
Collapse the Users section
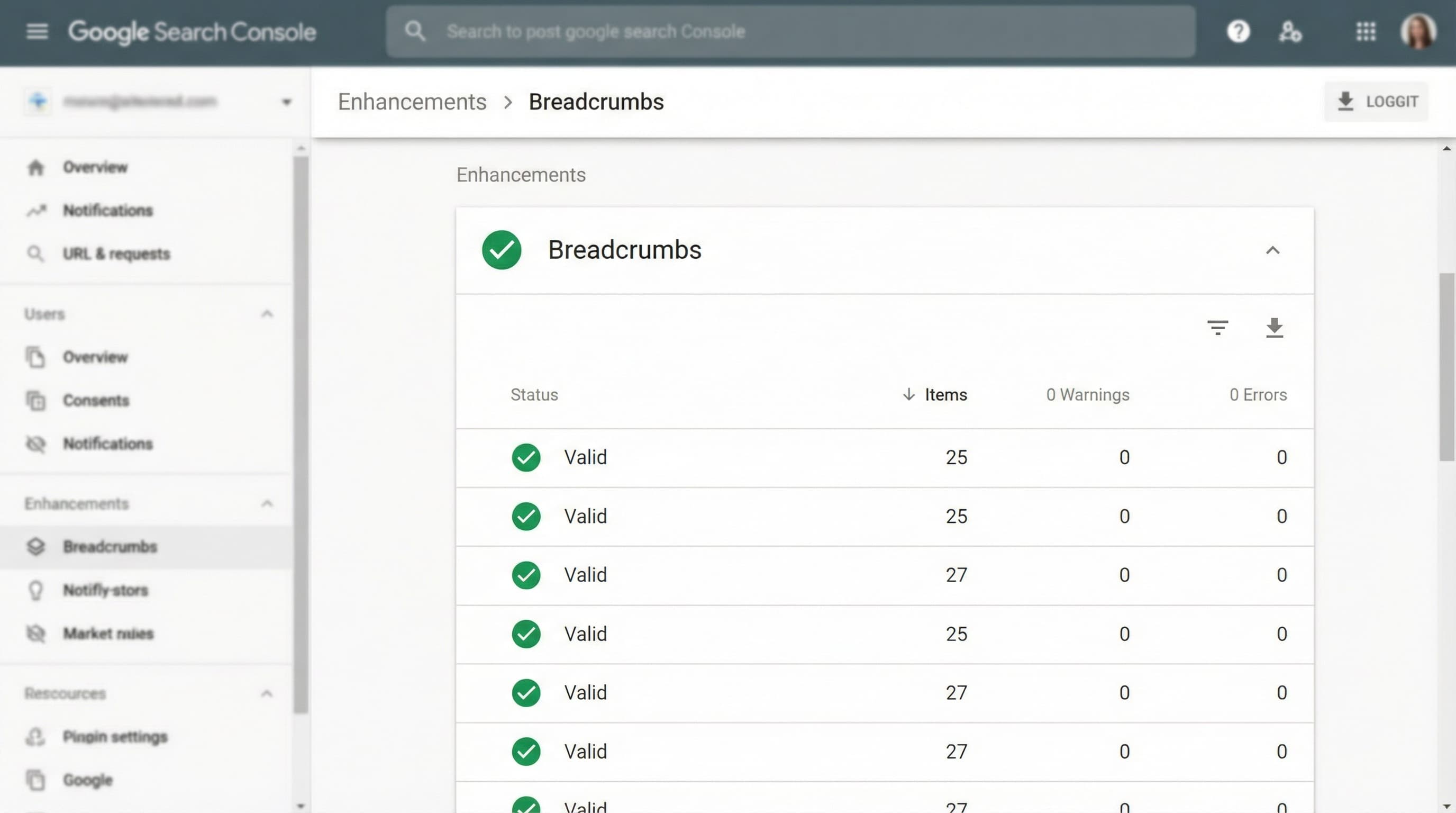[267, 314]
